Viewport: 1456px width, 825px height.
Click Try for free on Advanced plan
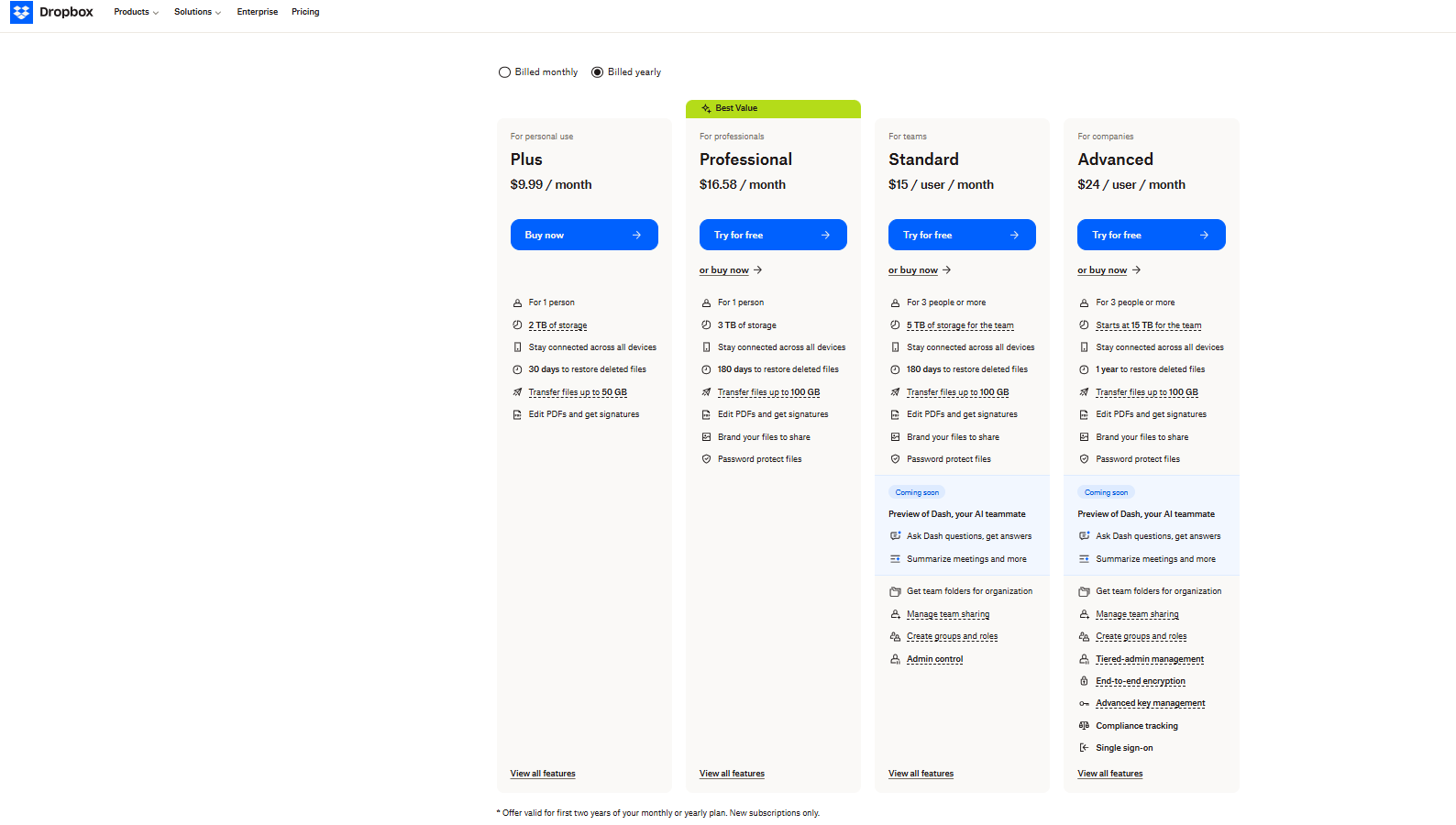(1151, 235)
